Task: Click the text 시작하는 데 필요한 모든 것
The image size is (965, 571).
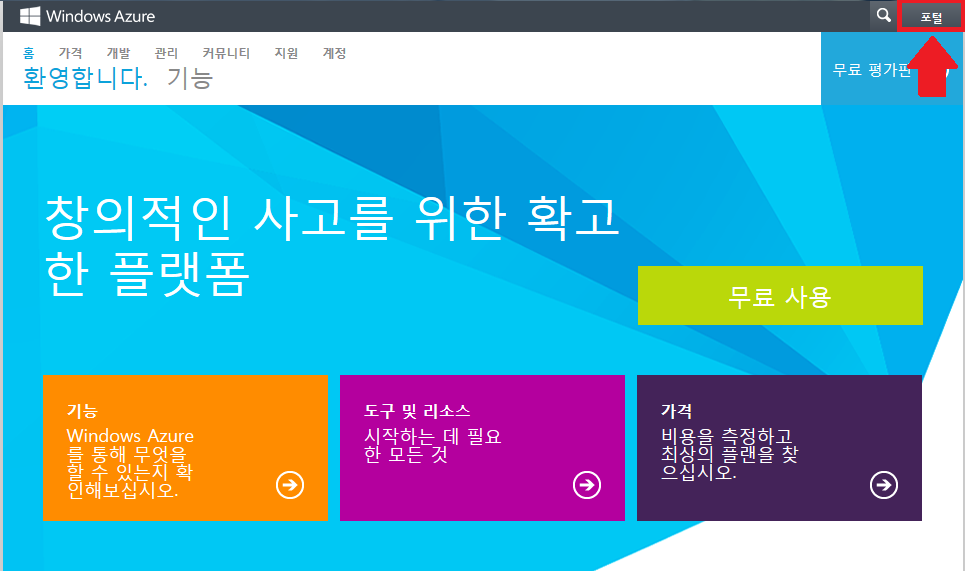Action: coord(433,445)
